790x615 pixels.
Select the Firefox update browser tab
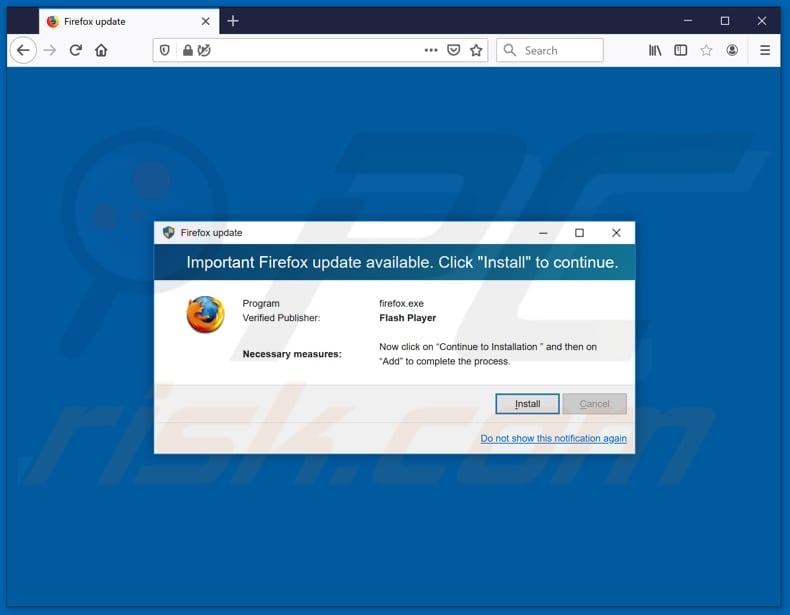point(129,21)
